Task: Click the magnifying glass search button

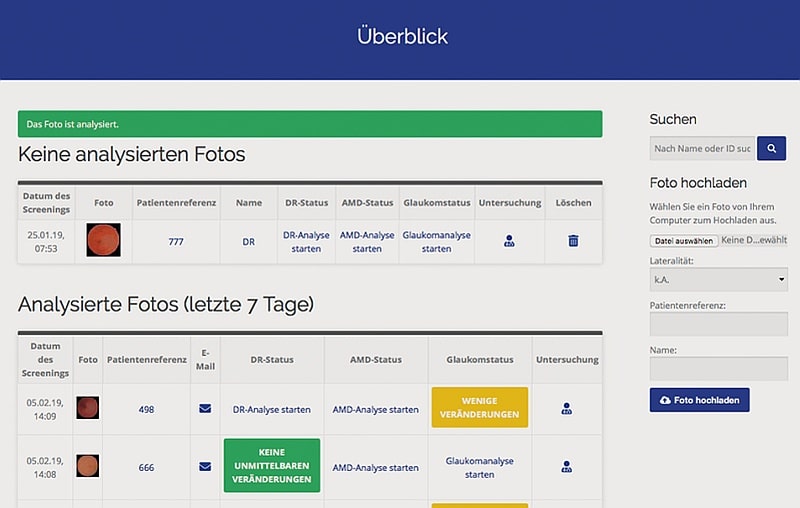Action: tap(771, 149)
